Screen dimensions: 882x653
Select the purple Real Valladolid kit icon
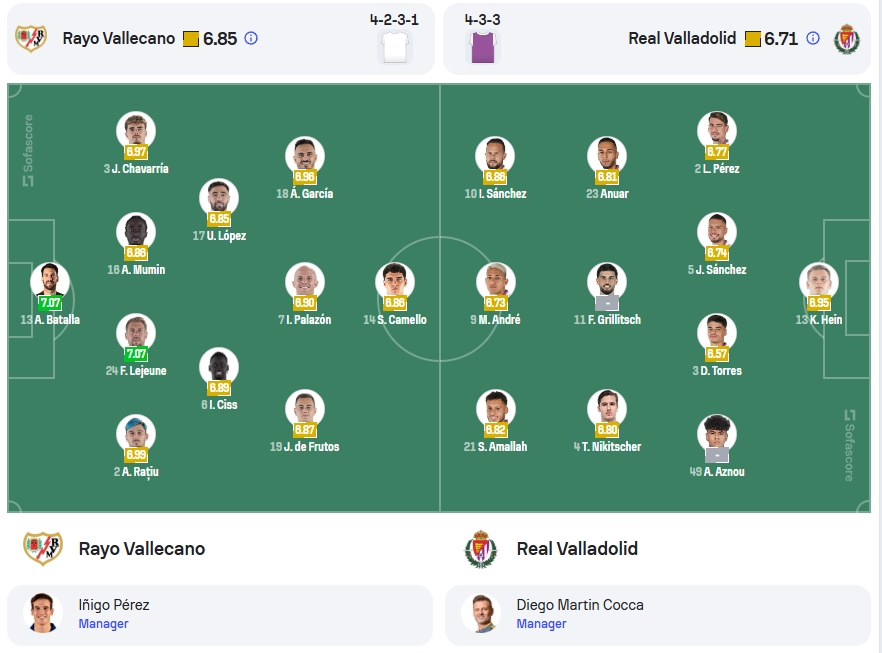click(483, 47)
